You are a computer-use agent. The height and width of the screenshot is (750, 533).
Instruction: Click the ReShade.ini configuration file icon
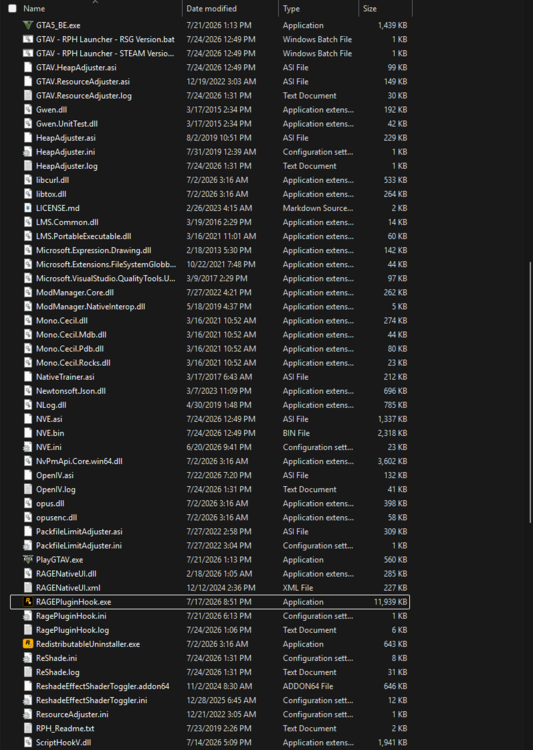[x=28, y=658]
